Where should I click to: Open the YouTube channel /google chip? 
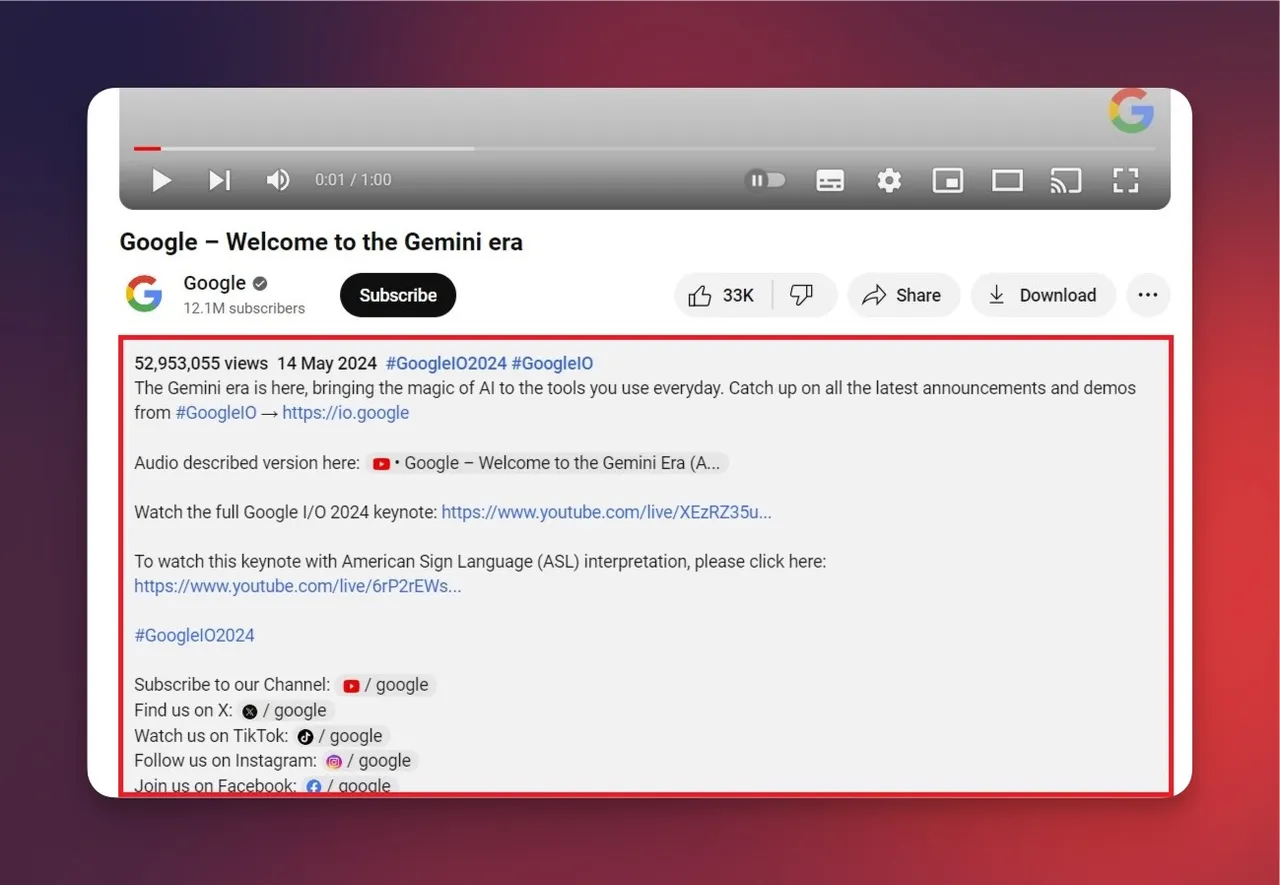385,685
